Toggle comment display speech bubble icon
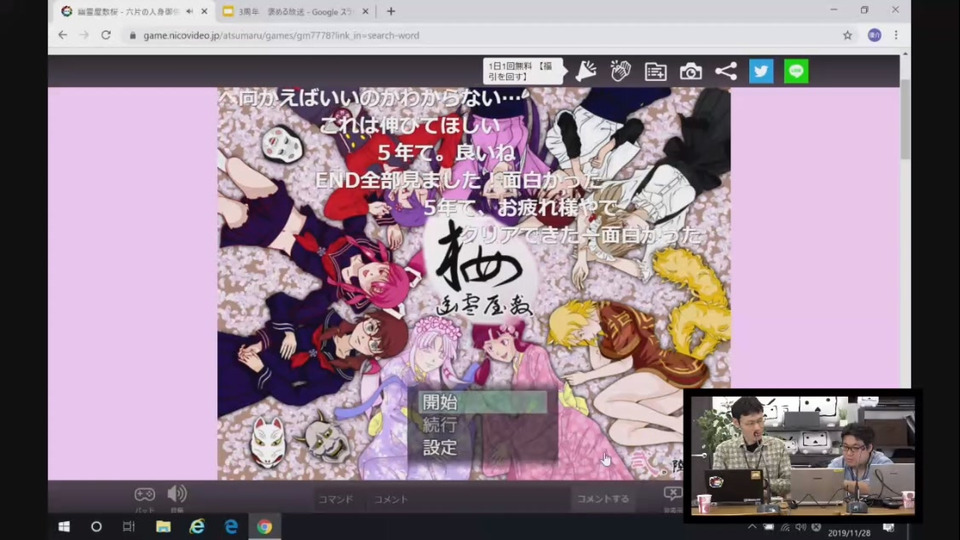960x540 pixels. [x=673, y=493]
